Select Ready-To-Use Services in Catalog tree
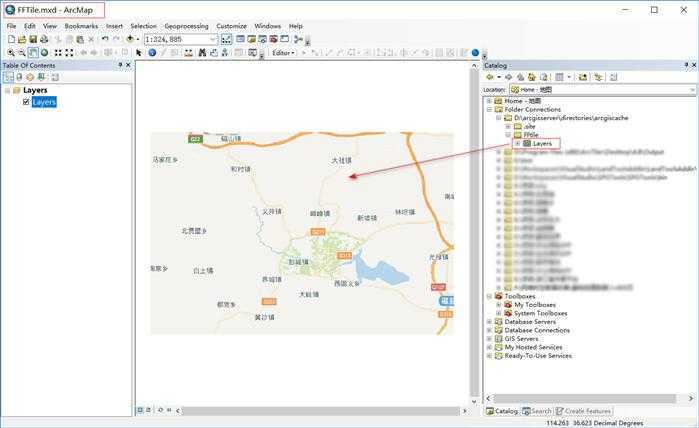The image size is (699, 428). click(538, 355)
